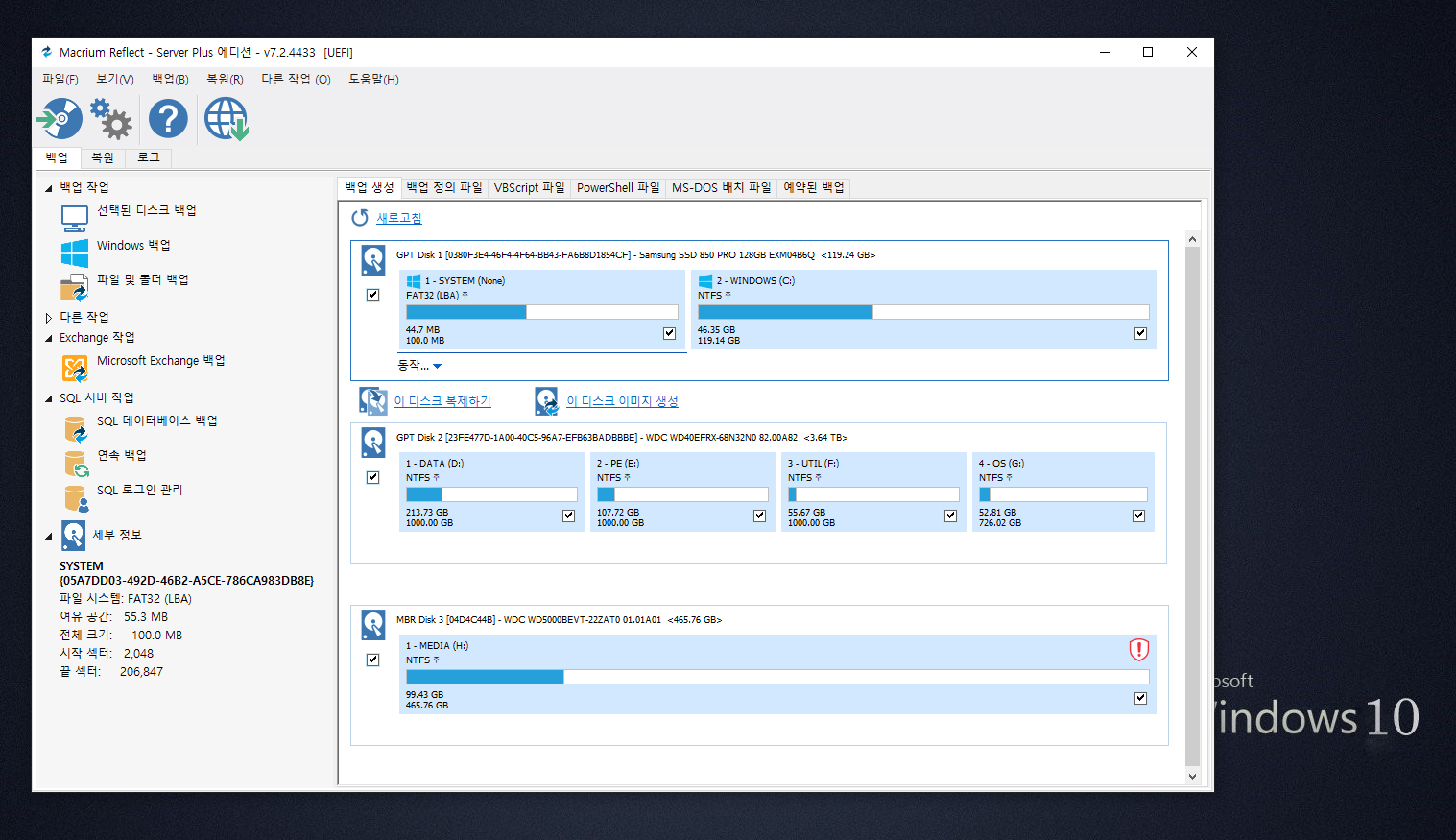1456x840 pixels.
Task: Click the file and folder backup icon
Action: (x=75, y=288)
